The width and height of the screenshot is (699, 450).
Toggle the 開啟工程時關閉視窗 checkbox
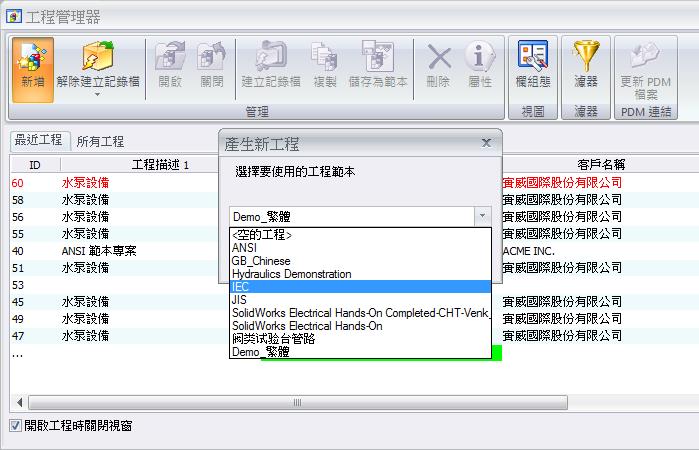click(x=15, y=425)
